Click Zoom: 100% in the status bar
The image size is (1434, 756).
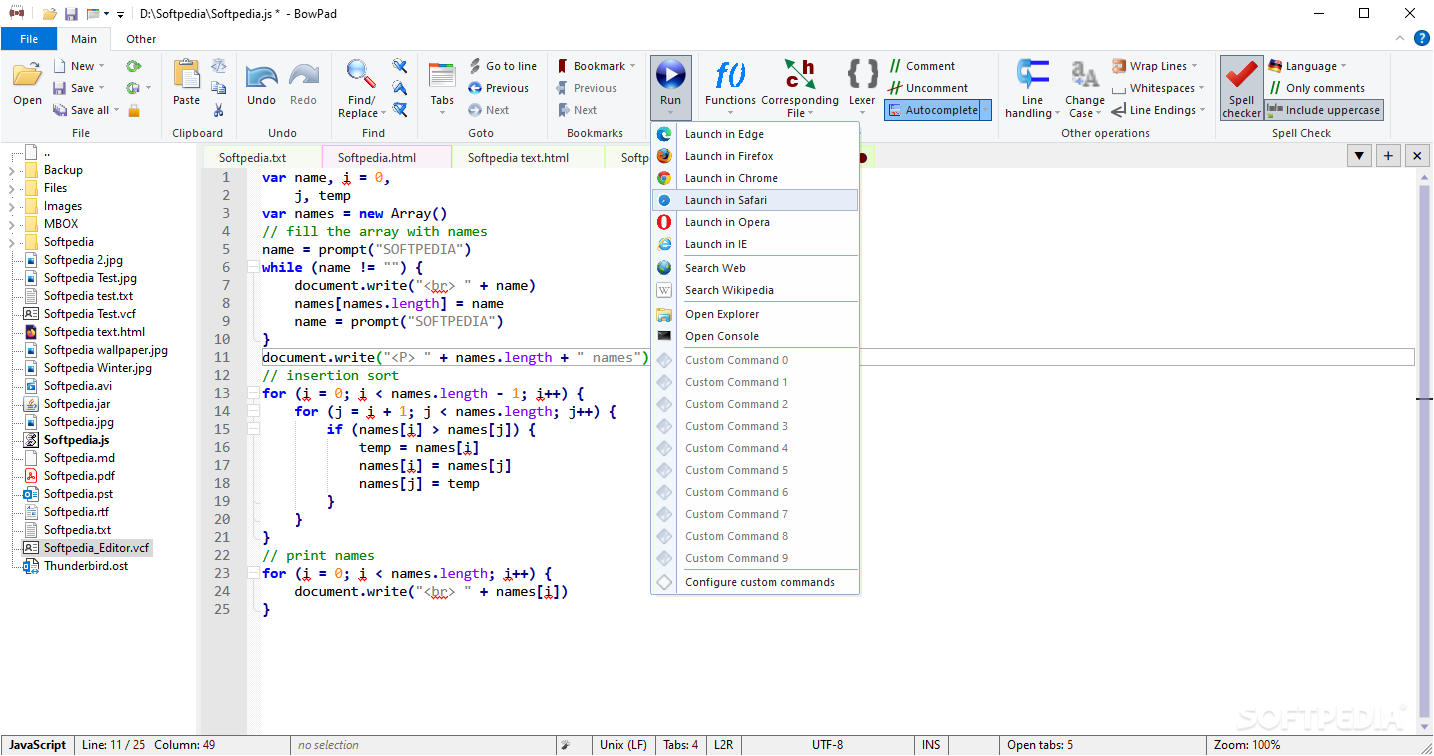point(1246,745)
